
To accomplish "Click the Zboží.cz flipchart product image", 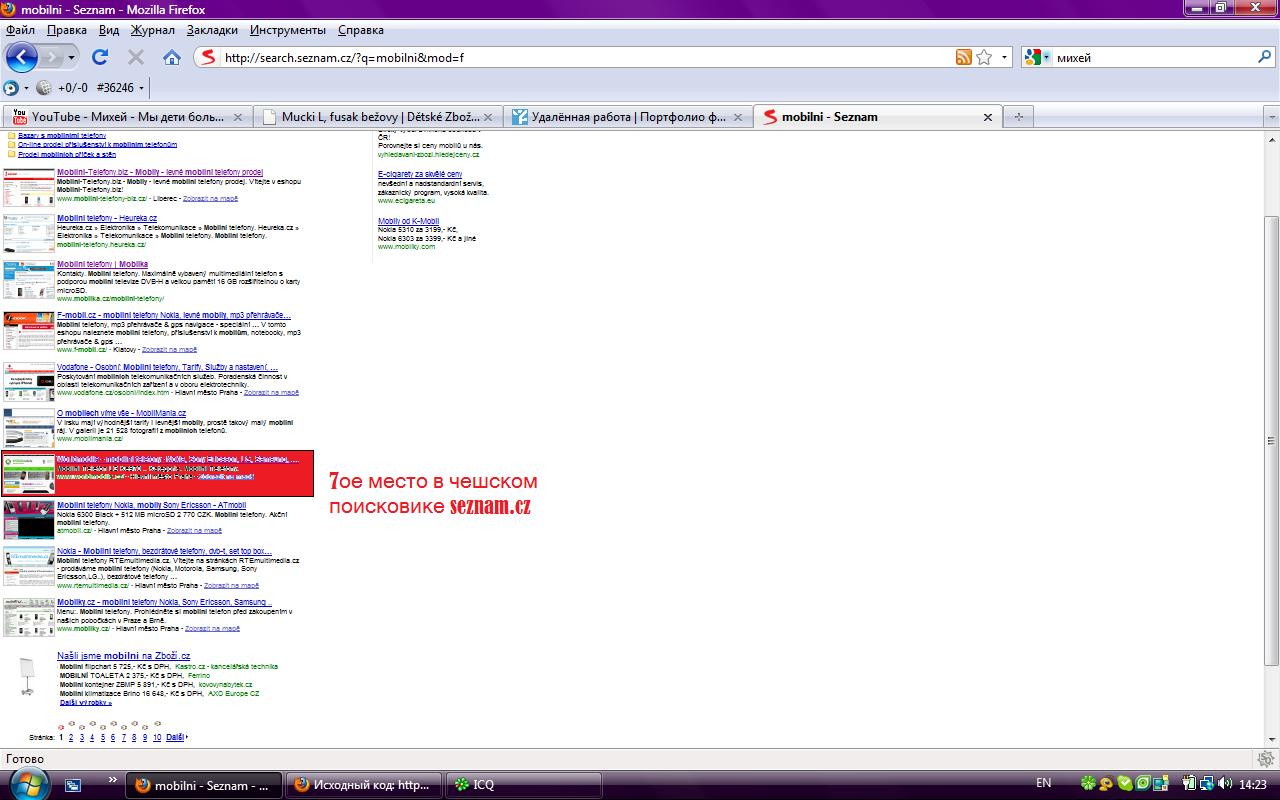I will click(x=28, y=675).
